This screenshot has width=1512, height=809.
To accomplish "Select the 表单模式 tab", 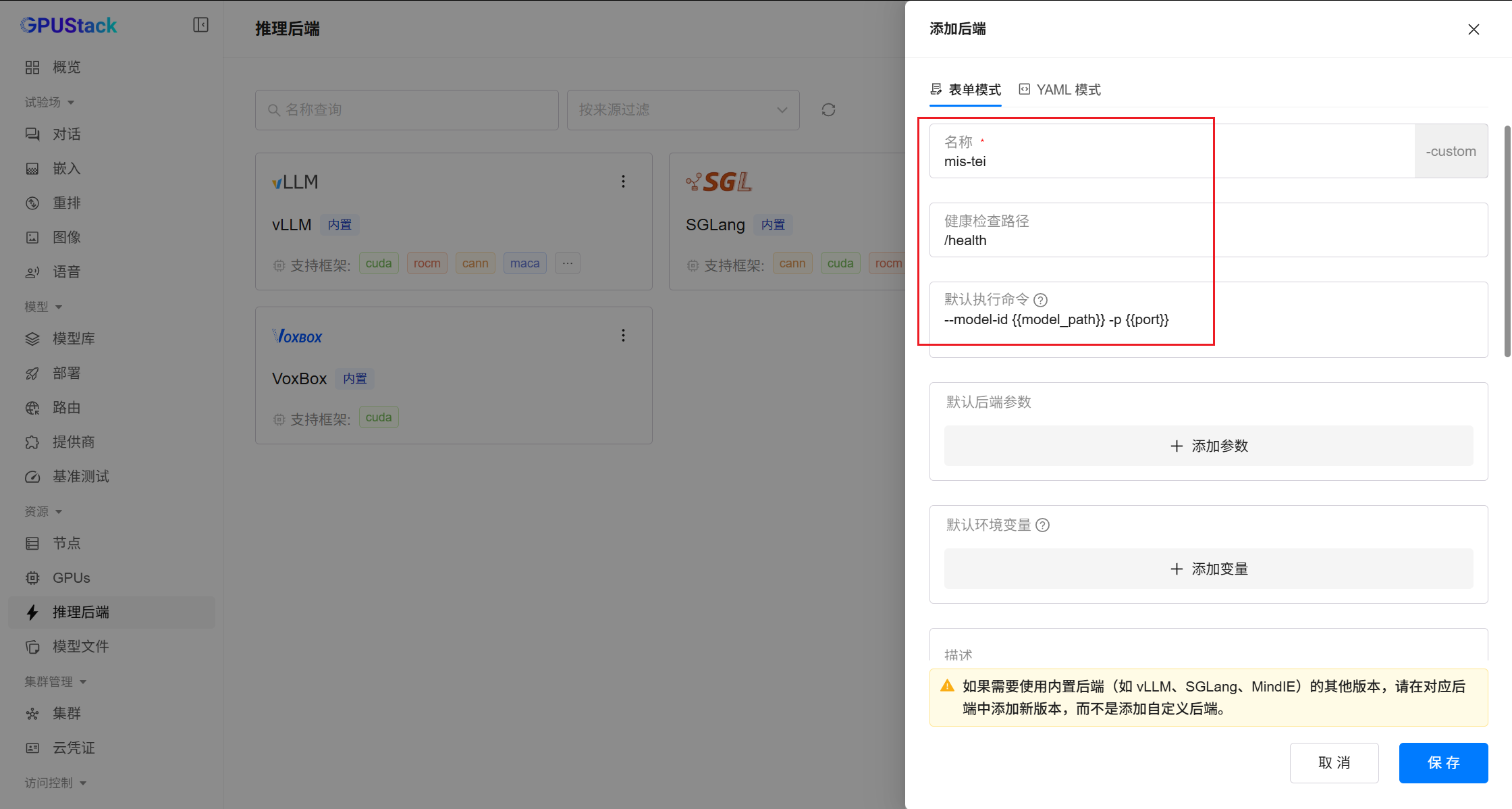I will click(966, 90).
